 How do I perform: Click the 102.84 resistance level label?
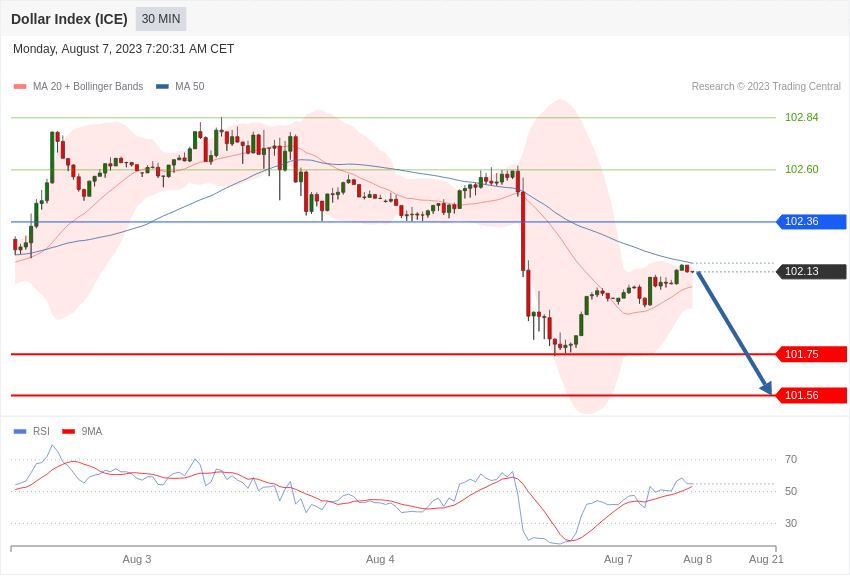tap(801, 118)
